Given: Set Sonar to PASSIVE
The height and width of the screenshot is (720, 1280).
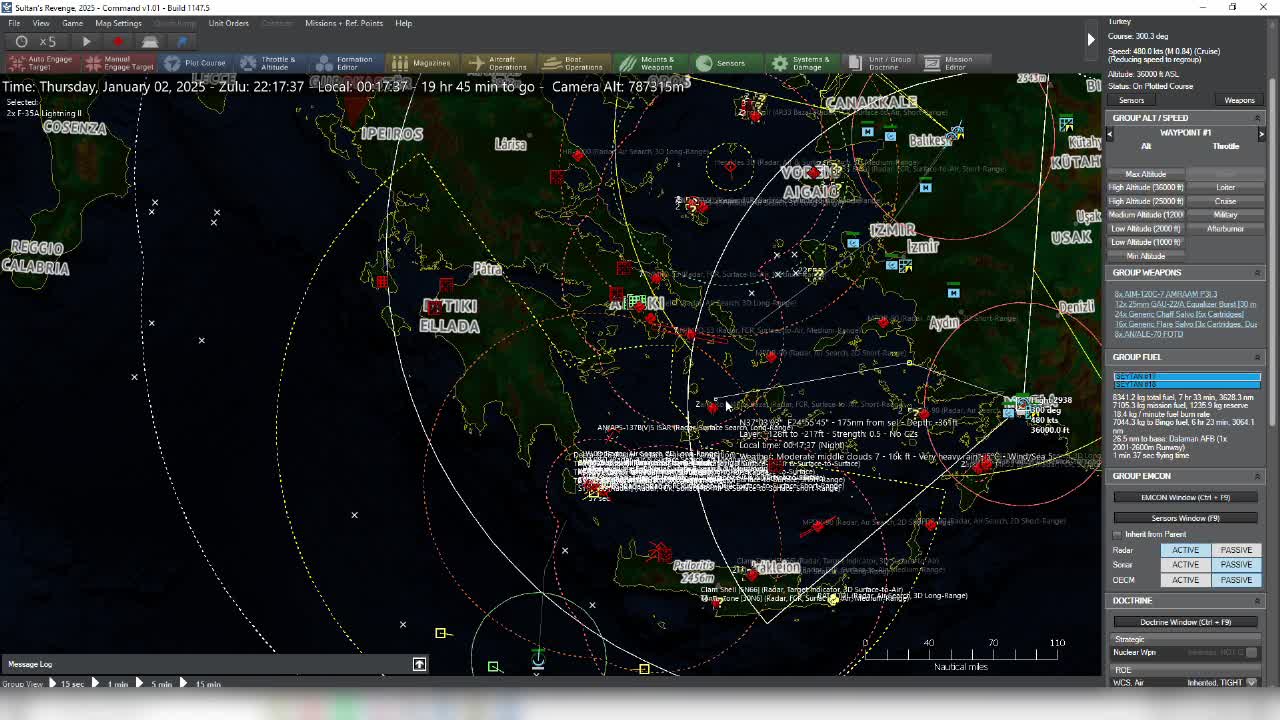Looking at the screenshot, I should coord(1236,565).
